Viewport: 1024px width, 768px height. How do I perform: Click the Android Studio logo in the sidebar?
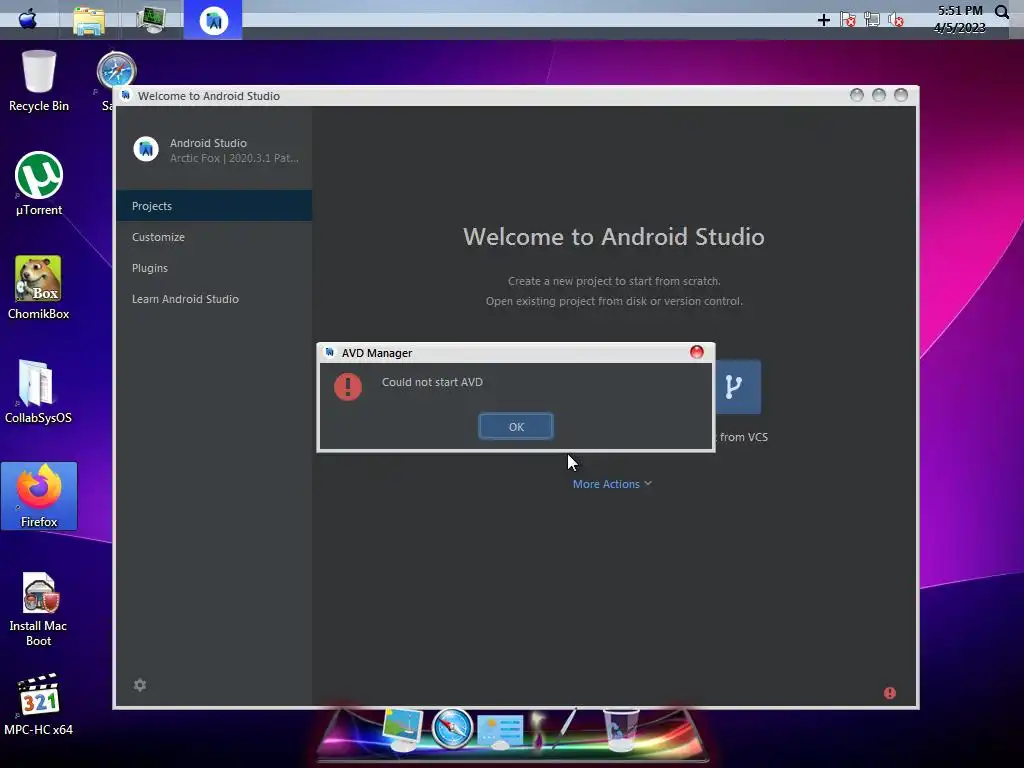point(146,150)
